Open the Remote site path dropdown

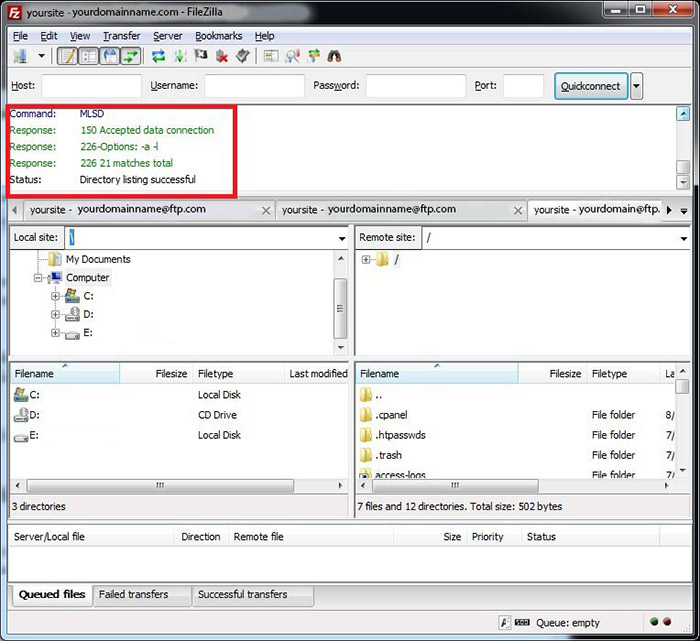[683, 238]
